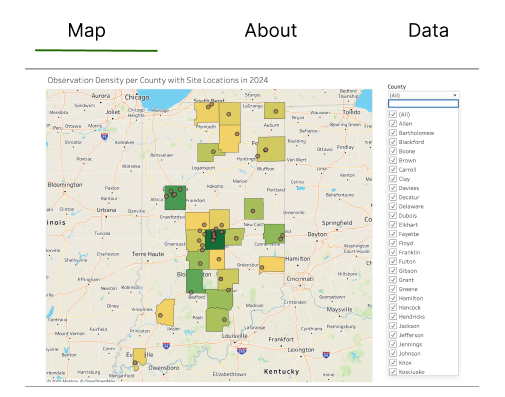The image size is (505, 397).
Task: Toggle the Delaware county checkbox
Action: click(x=393, y=206)
